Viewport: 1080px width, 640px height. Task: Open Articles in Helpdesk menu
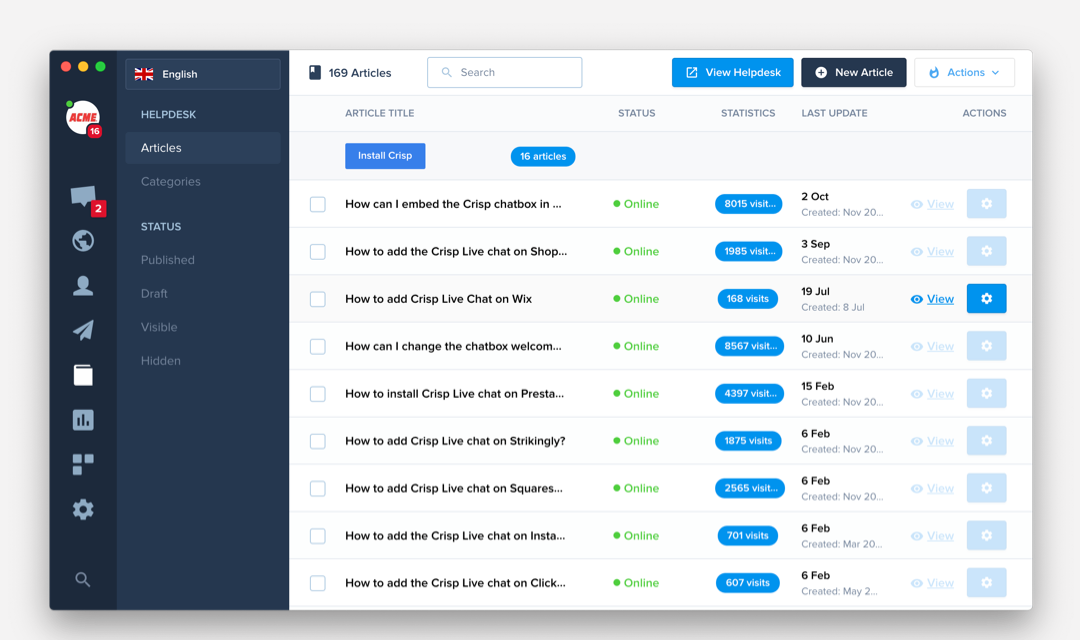[202, 147]
